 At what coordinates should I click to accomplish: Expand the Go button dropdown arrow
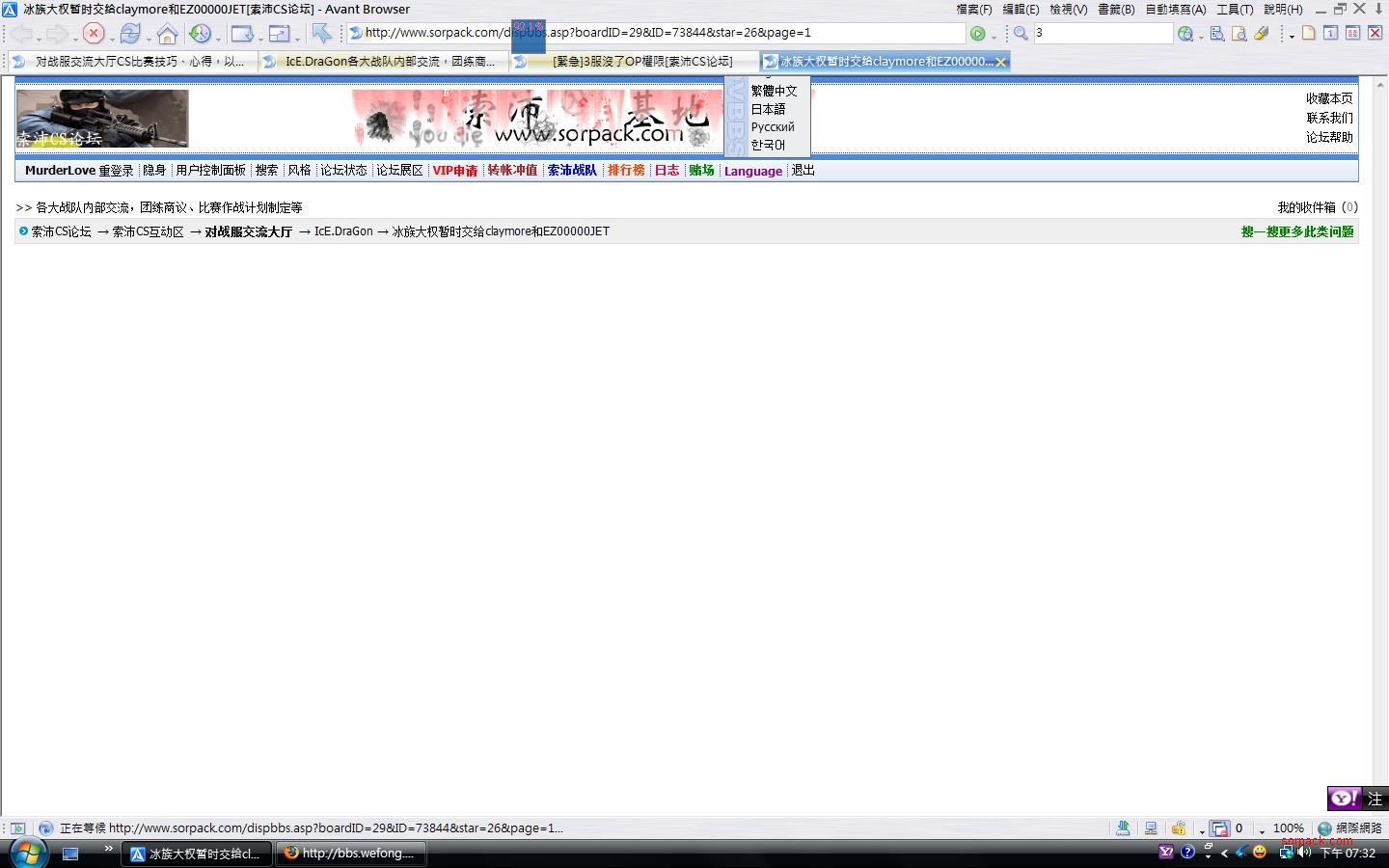click(x=994, y=36)
